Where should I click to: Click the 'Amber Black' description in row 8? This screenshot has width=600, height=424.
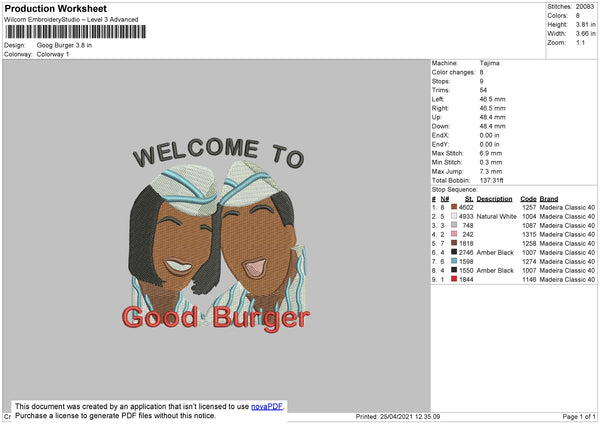pos(495,271)
